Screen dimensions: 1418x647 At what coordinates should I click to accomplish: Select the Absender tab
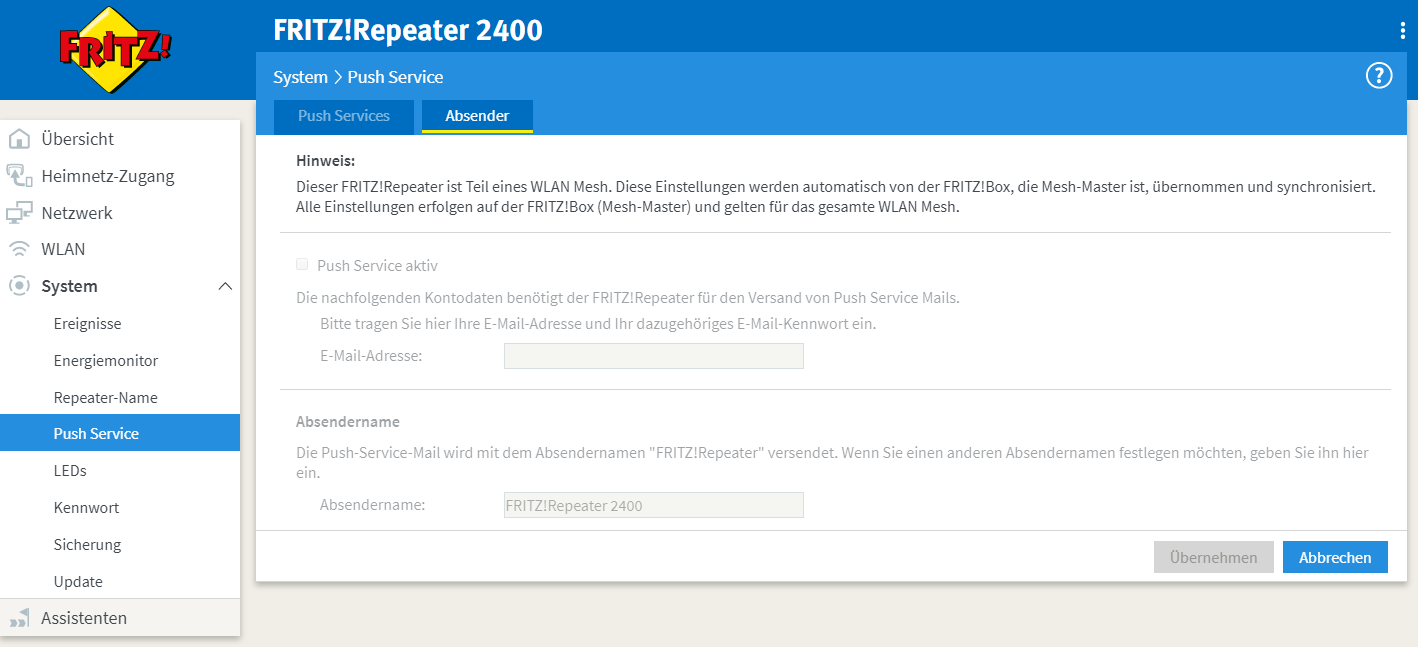click(477, 116)
